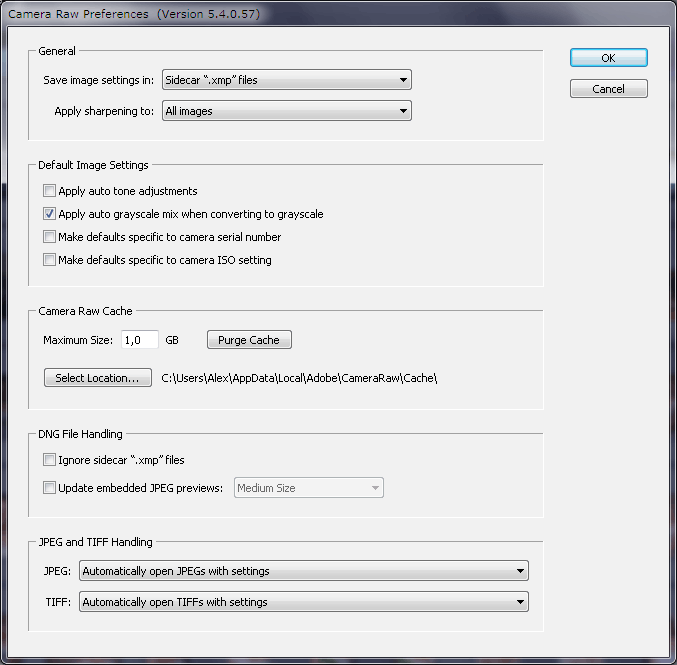
Task: Tick Make defaults specific to camera serial number
Action: [x=49, y=237]
